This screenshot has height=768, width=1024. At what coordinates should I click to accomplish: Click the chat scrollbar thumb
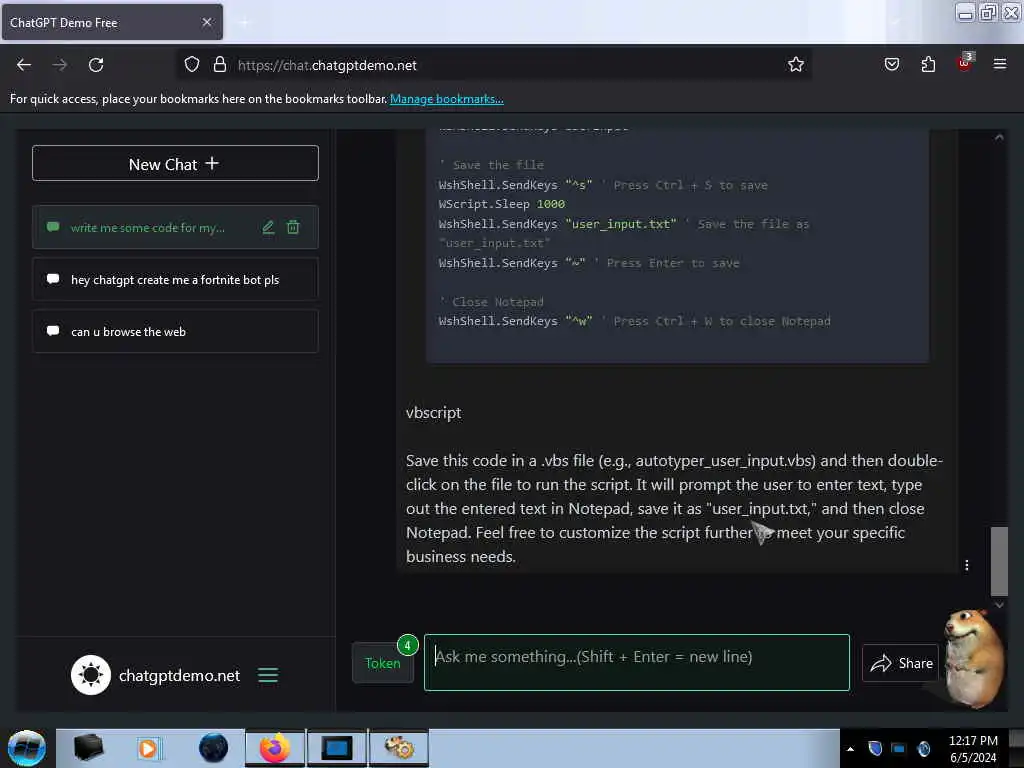[x=999, y=561]
